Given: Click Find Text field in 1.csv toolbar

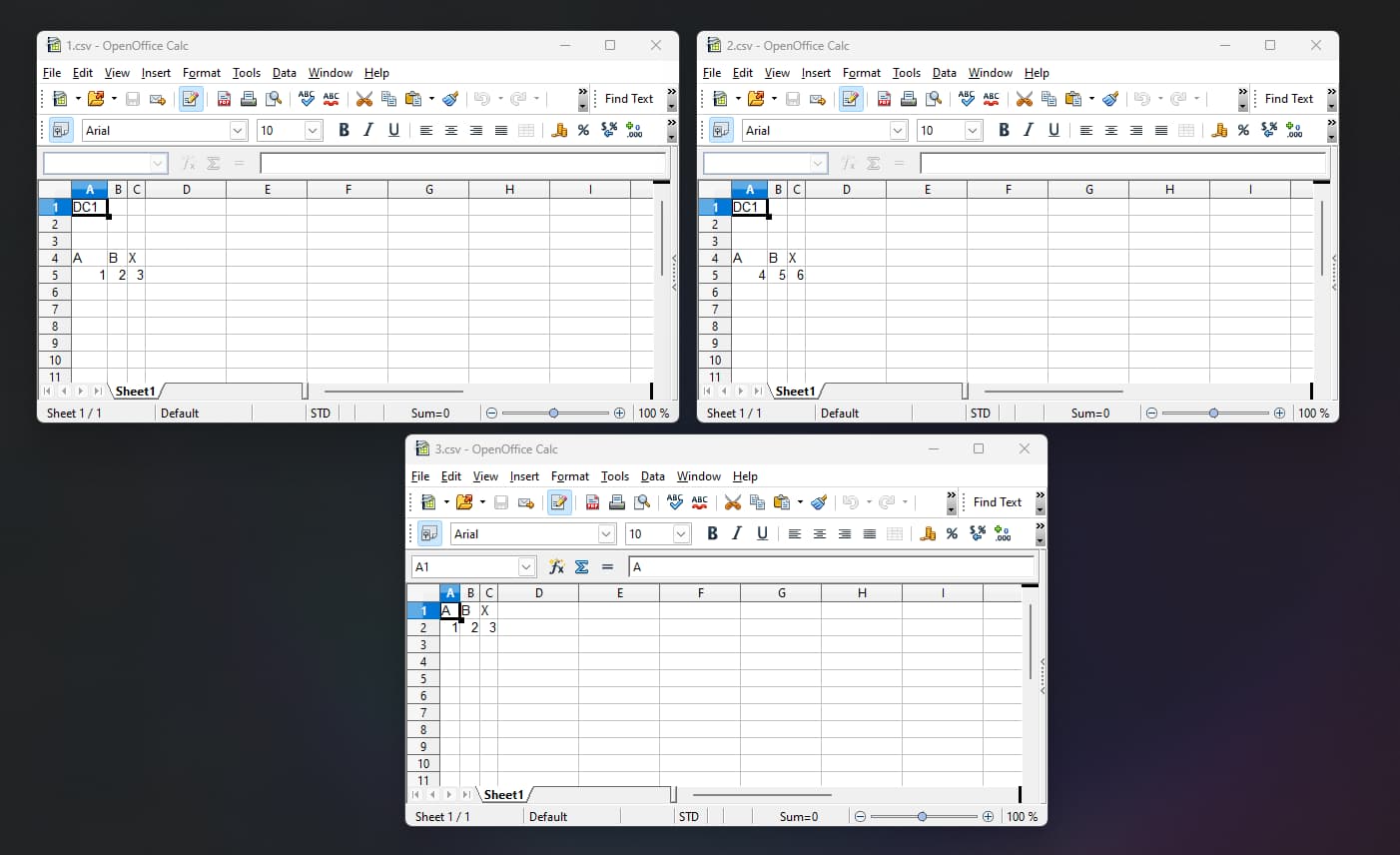Looking at the screenshot, I should point(628,99).
